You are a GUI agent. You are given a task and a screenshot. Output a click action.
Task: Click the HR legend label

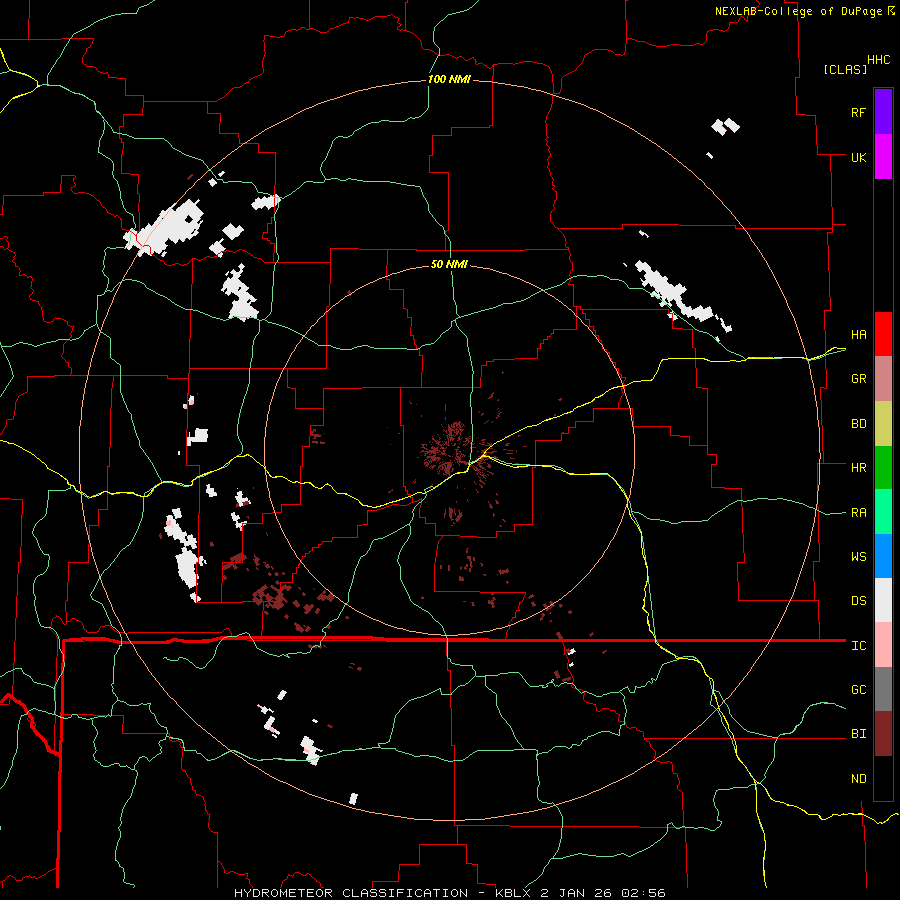pyautogui.click(x=858, y=468)
